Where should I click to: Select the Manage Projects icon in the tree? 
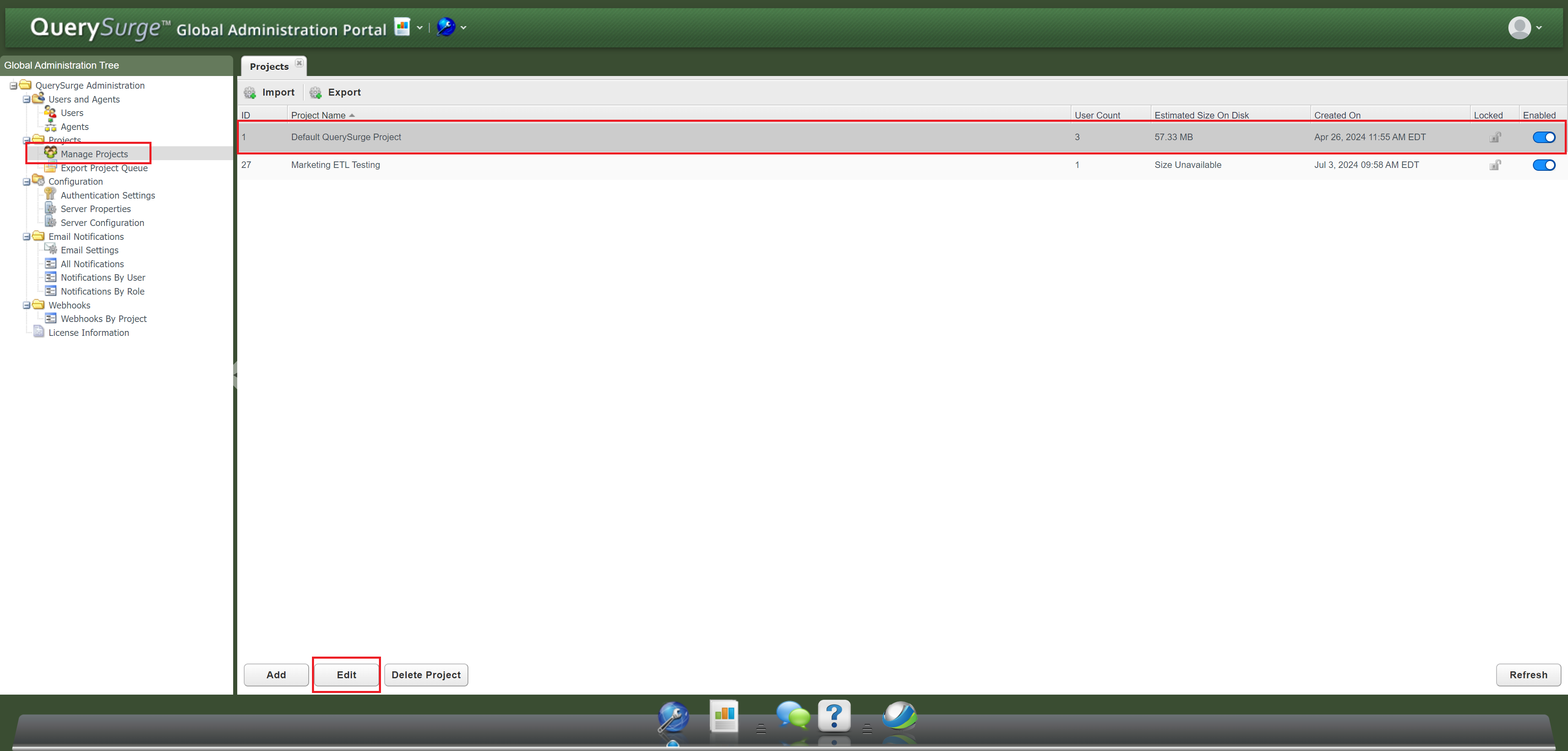point(51,153)
